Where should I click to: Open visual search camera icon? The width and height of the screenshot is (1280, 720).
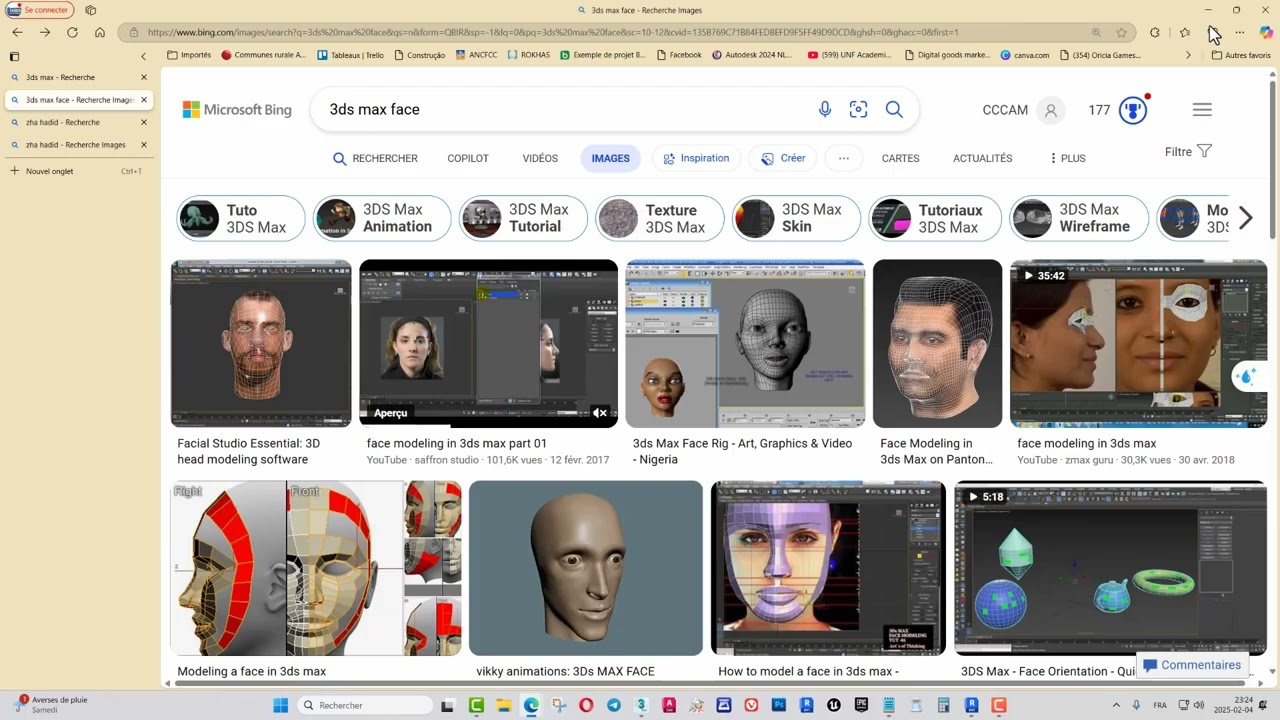click(x=858, y=110)
